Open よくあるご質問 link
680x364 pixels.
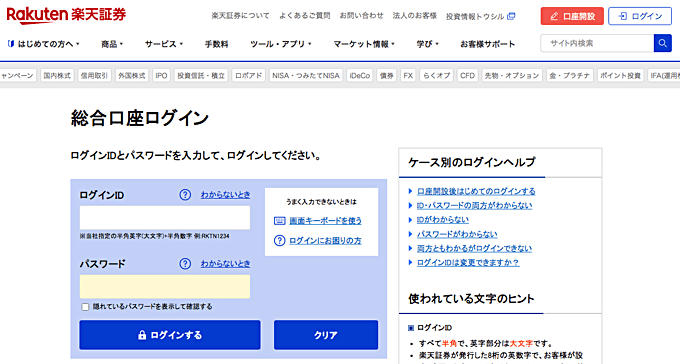(x=304, y=16)
